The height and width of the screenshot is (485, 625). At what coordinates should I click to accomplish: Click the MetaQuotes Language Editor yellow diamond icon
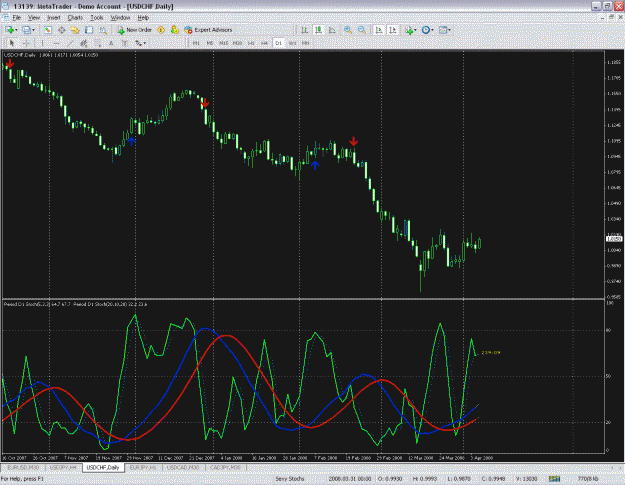coord(161,30)
